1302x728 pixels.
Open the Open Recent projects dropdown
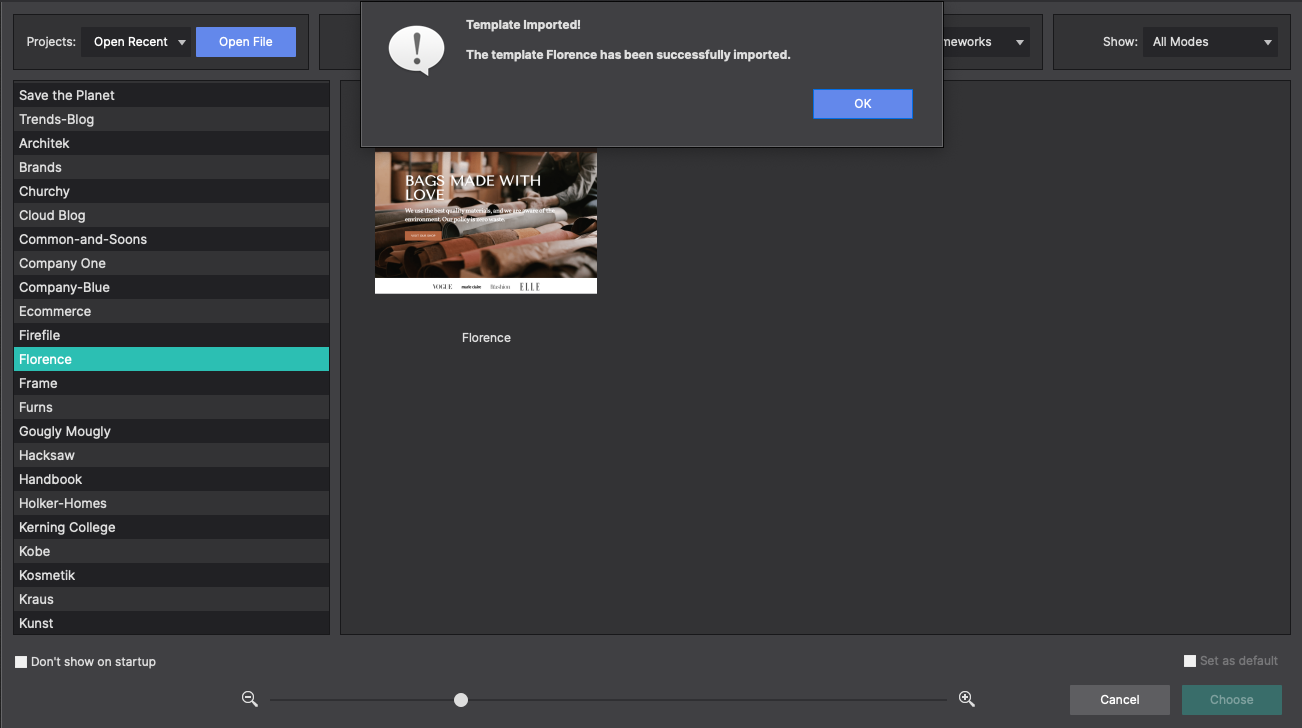coord(139,42)
